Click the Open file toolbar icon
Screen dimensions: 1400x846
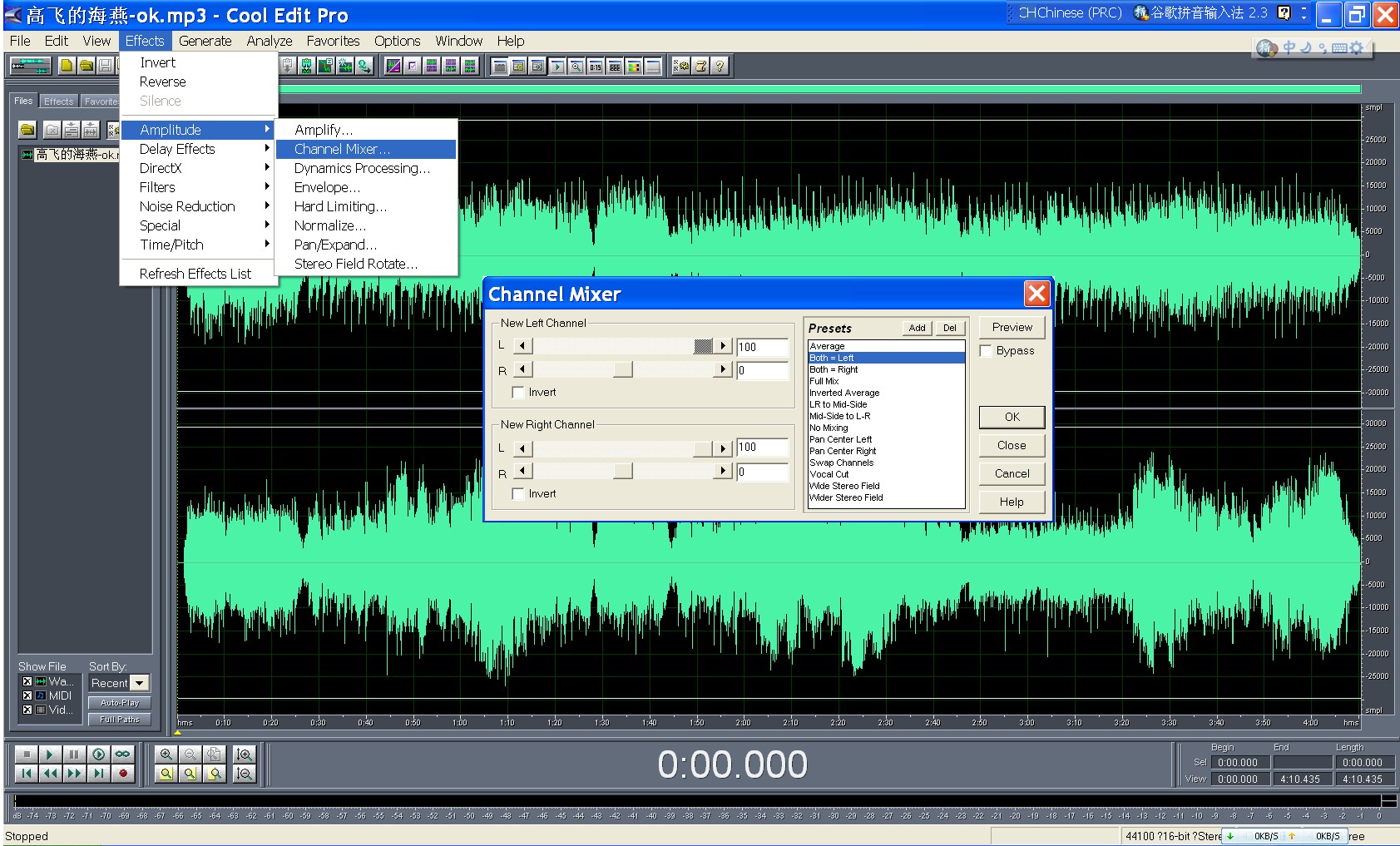(86, 66)
